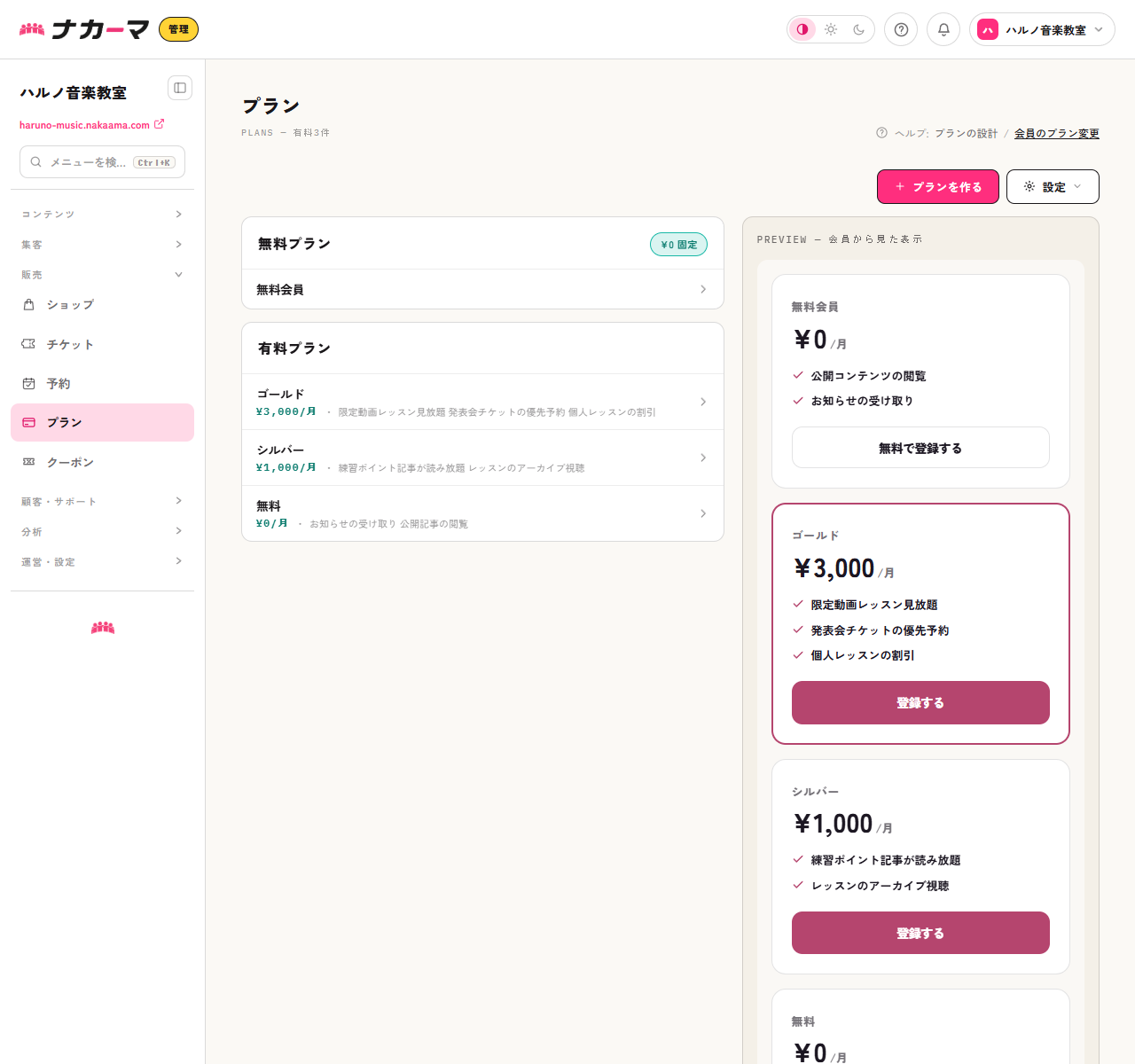Open the シルバー plan row
This screenshot has height=1064, width=1135.
pyautogui.click(x=482, y=458)
